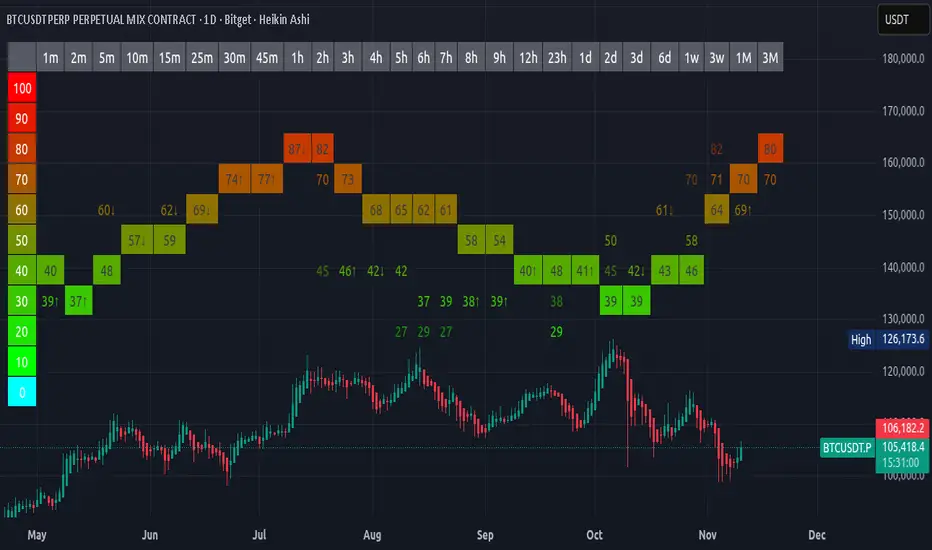Click the Dec label on time axis
932x550 pixels.
(817, 535)
